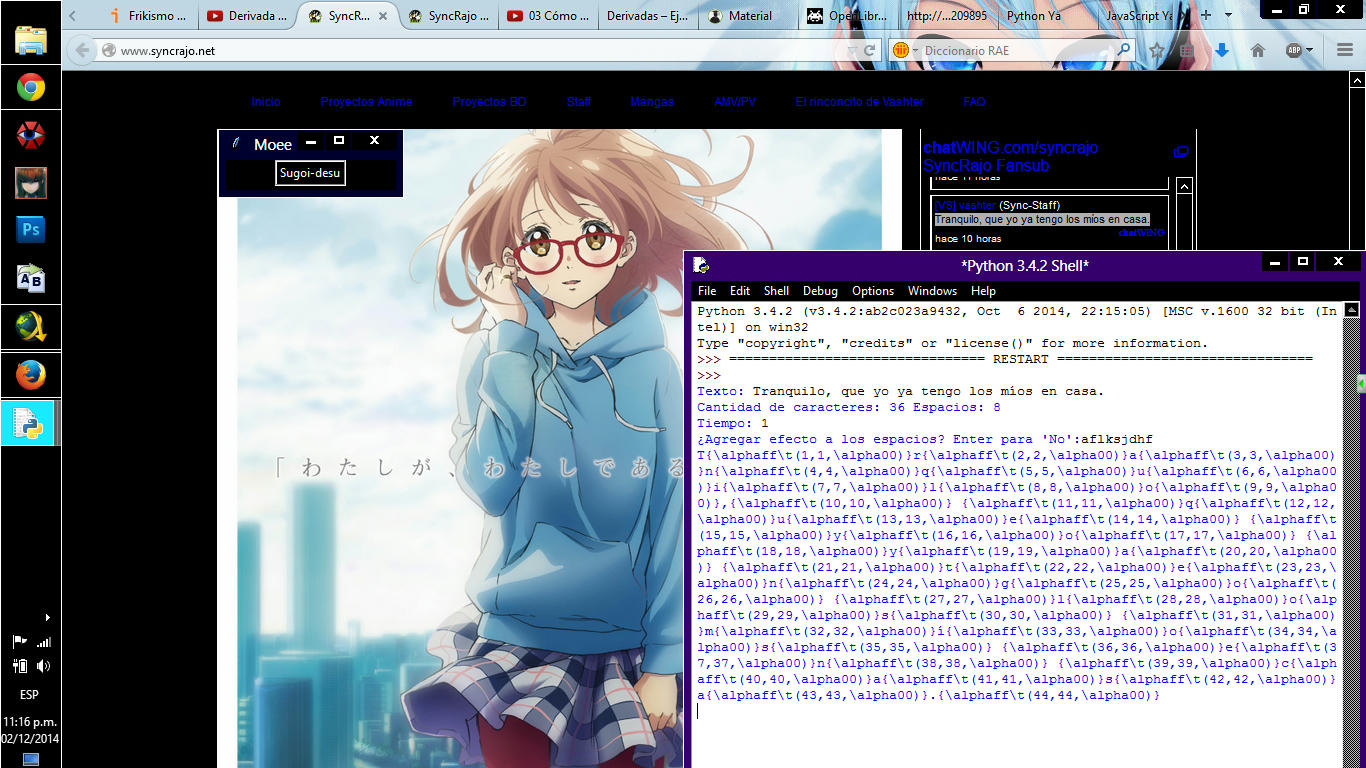Start search with the magnifier icon
1366x768 pixels.
pyautogui.click(x=1124, y=50)
